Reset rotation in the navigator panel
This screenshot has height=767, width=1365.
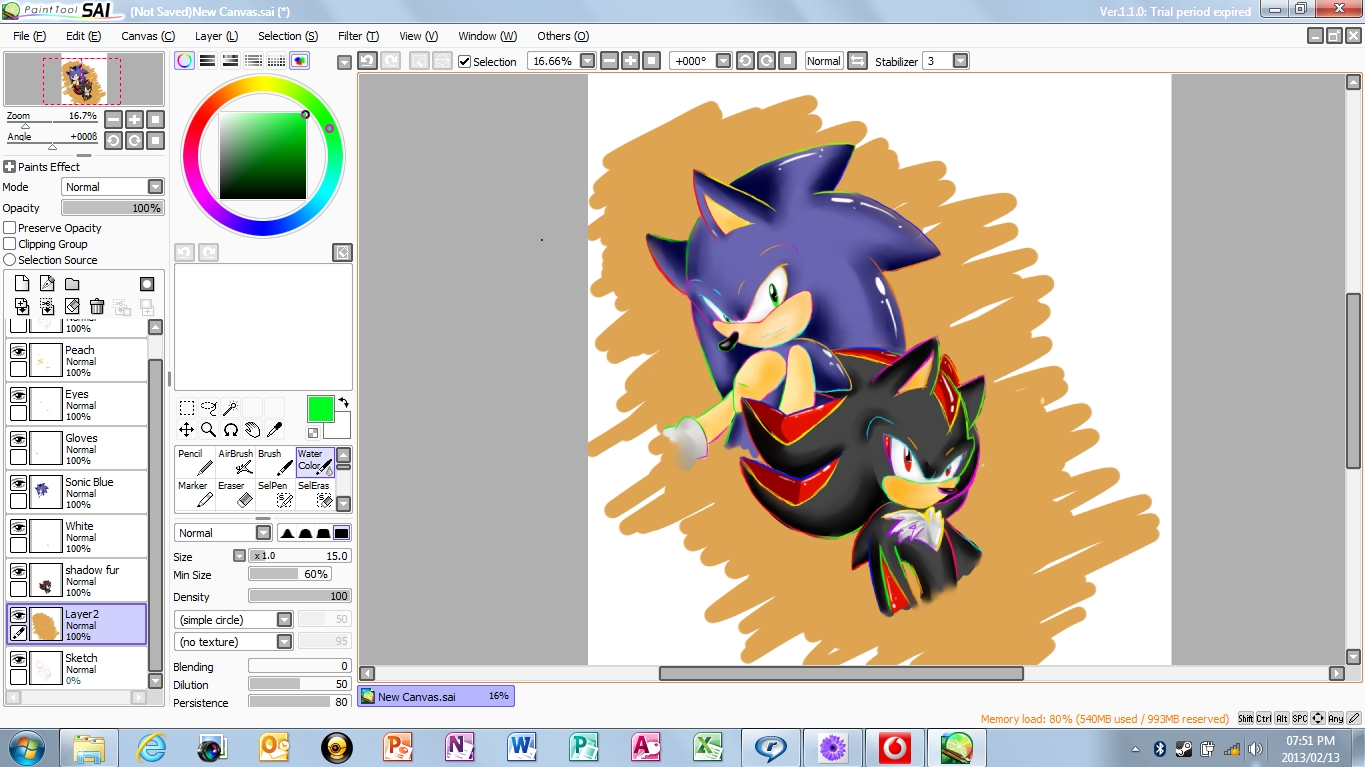click(x=155, y=141)
